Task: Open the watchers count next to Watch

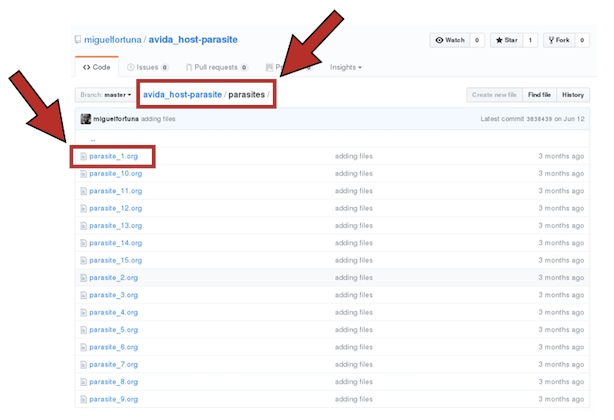Action: [x=477, y=40]
